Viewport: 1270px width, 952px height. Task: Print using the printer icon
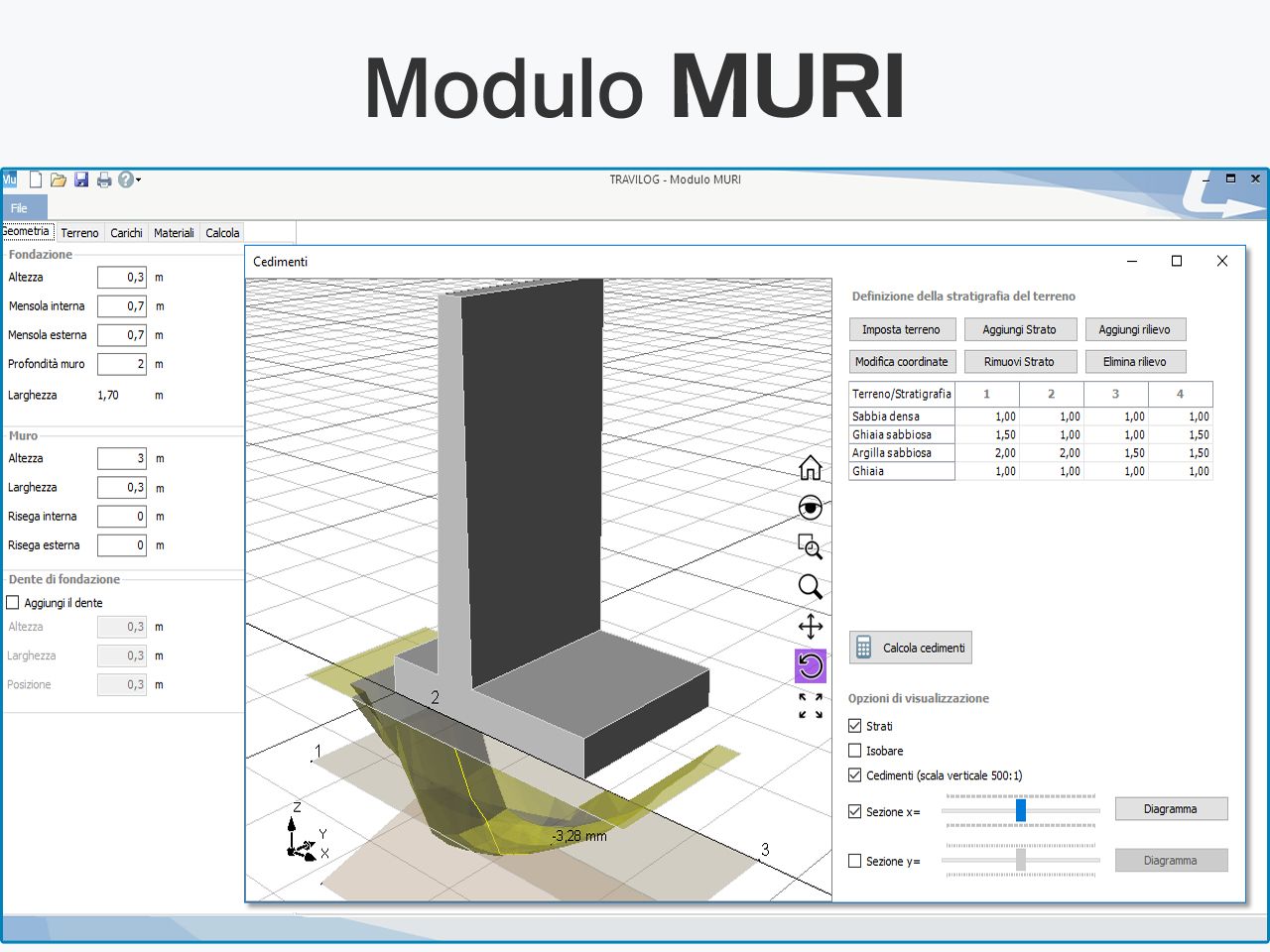[103, 179]
